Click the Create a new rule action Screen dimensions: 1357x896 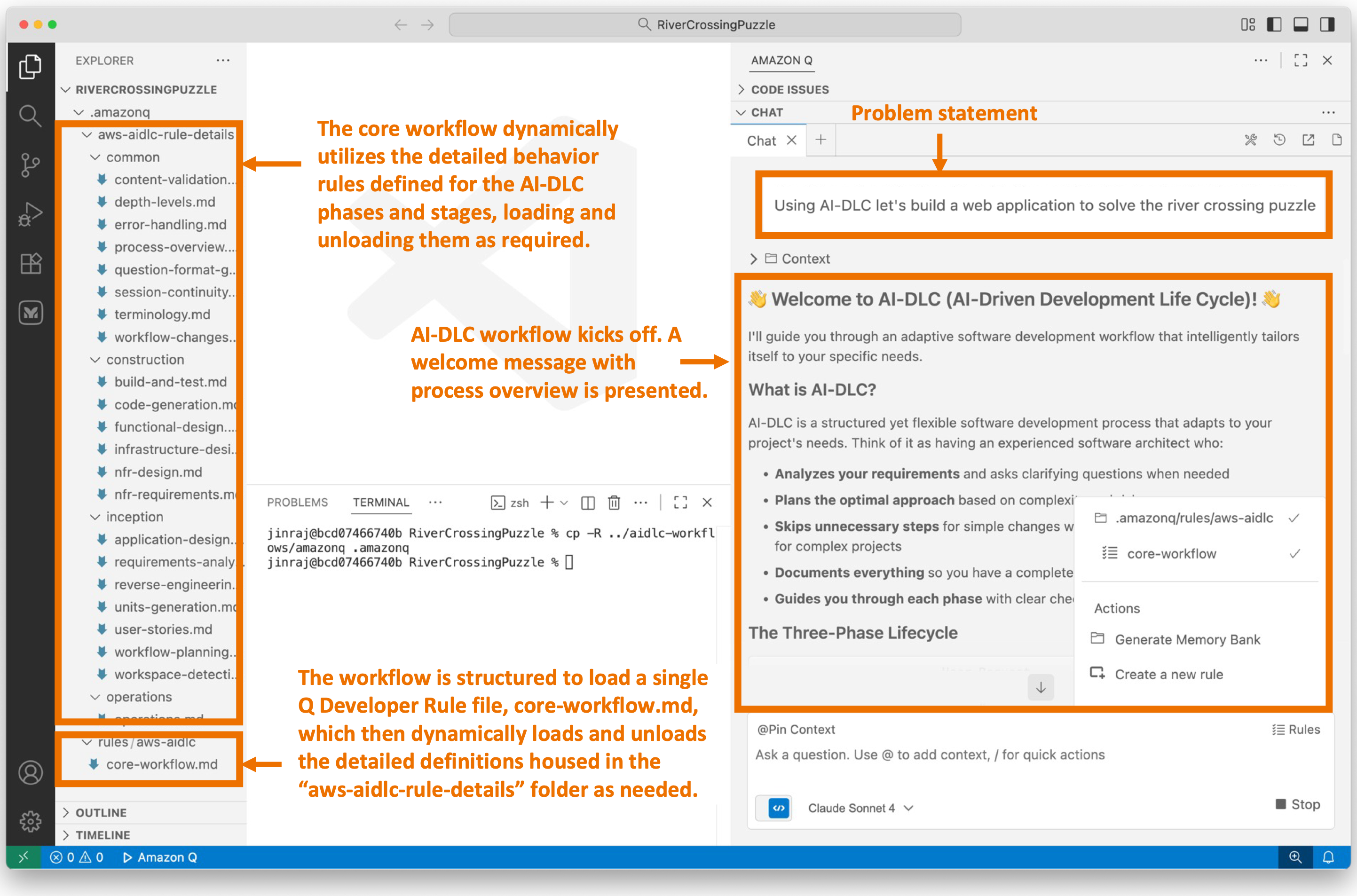pos(1169,674)
